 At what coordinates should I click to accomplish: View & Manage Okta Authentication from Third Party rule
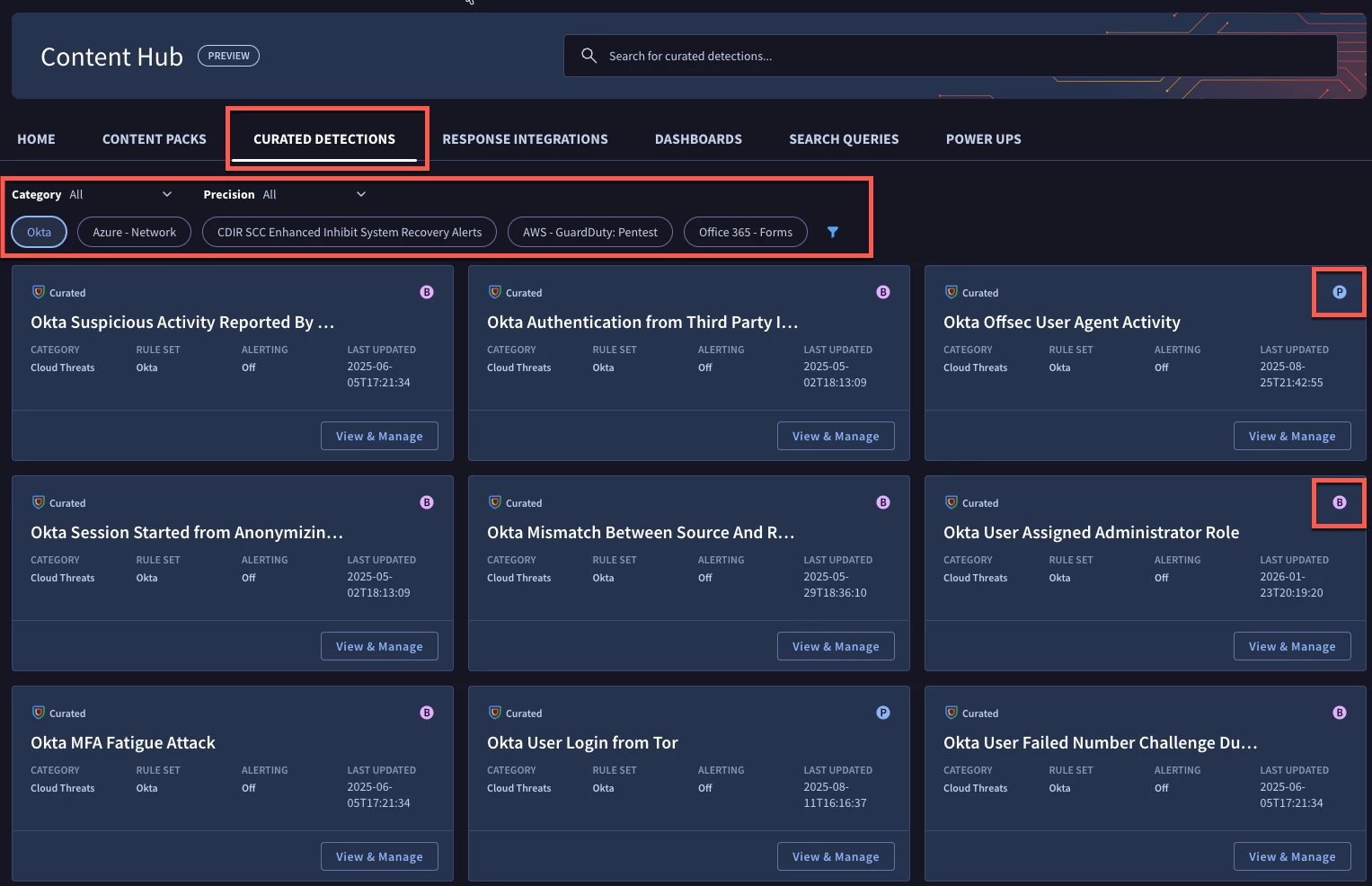[836, 436]
